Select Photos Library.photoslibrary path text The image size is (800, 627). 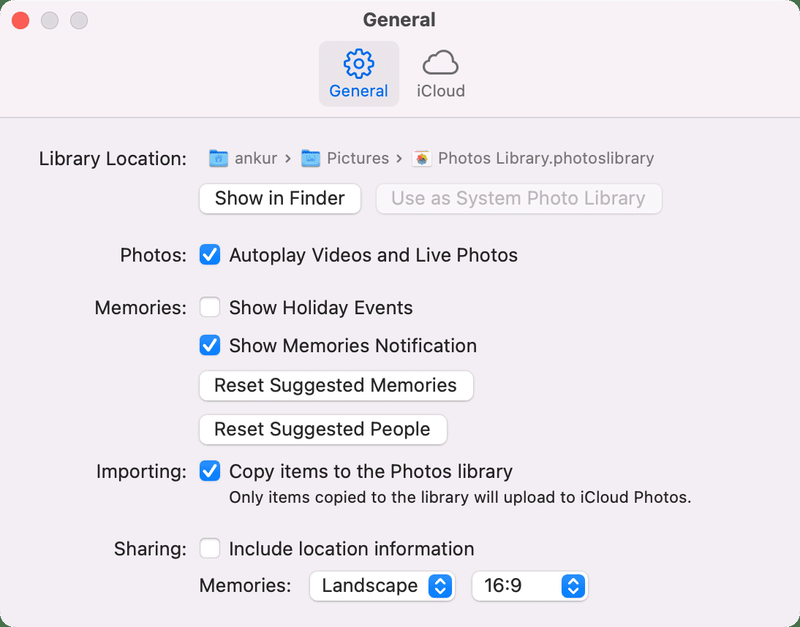point(546,158)
